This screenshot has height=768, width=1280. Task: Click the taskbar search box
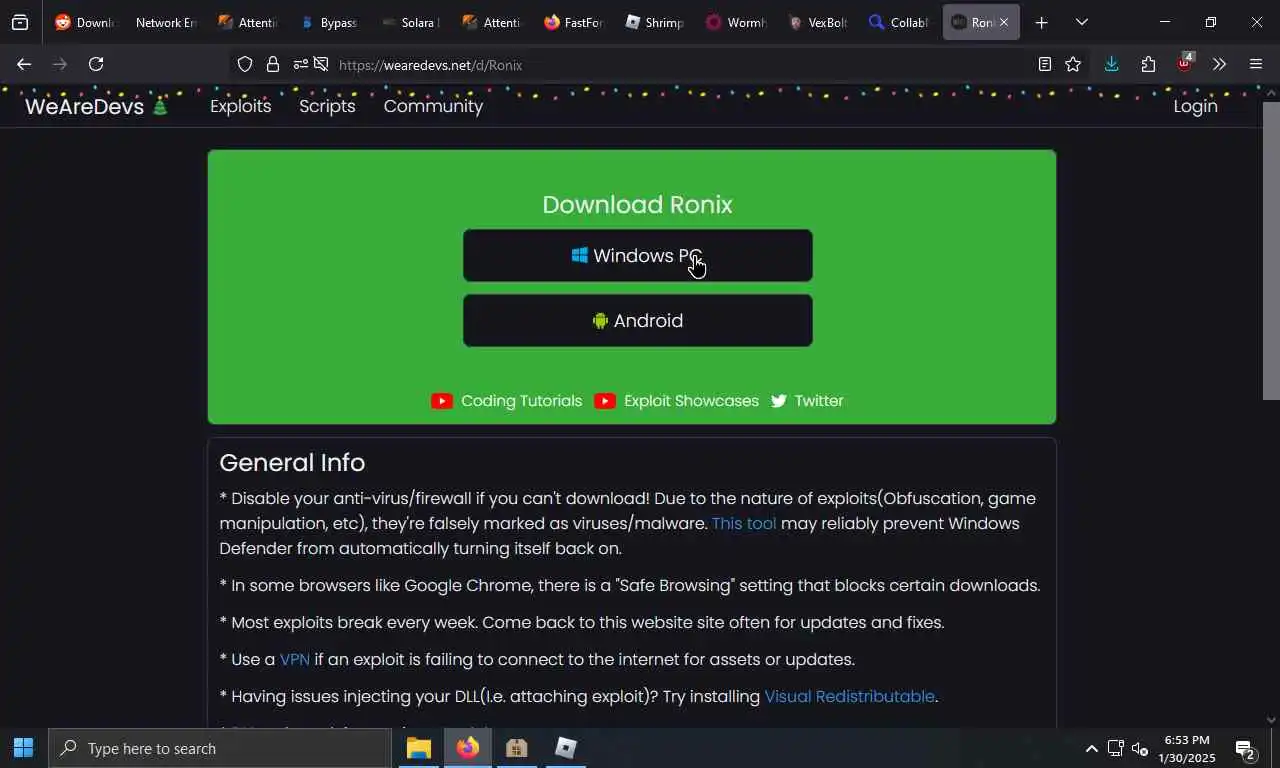point(220,748)
